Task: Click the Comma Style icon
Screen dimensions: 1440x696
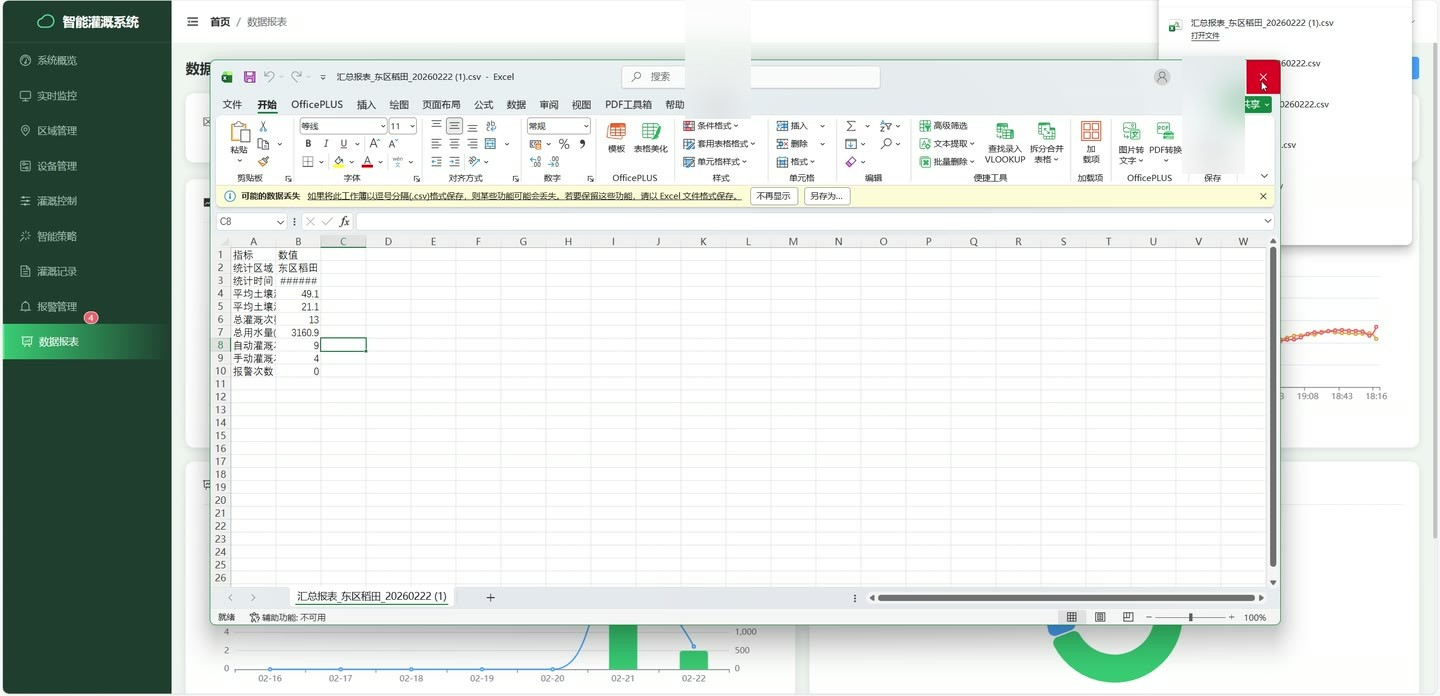Action: 583,144
